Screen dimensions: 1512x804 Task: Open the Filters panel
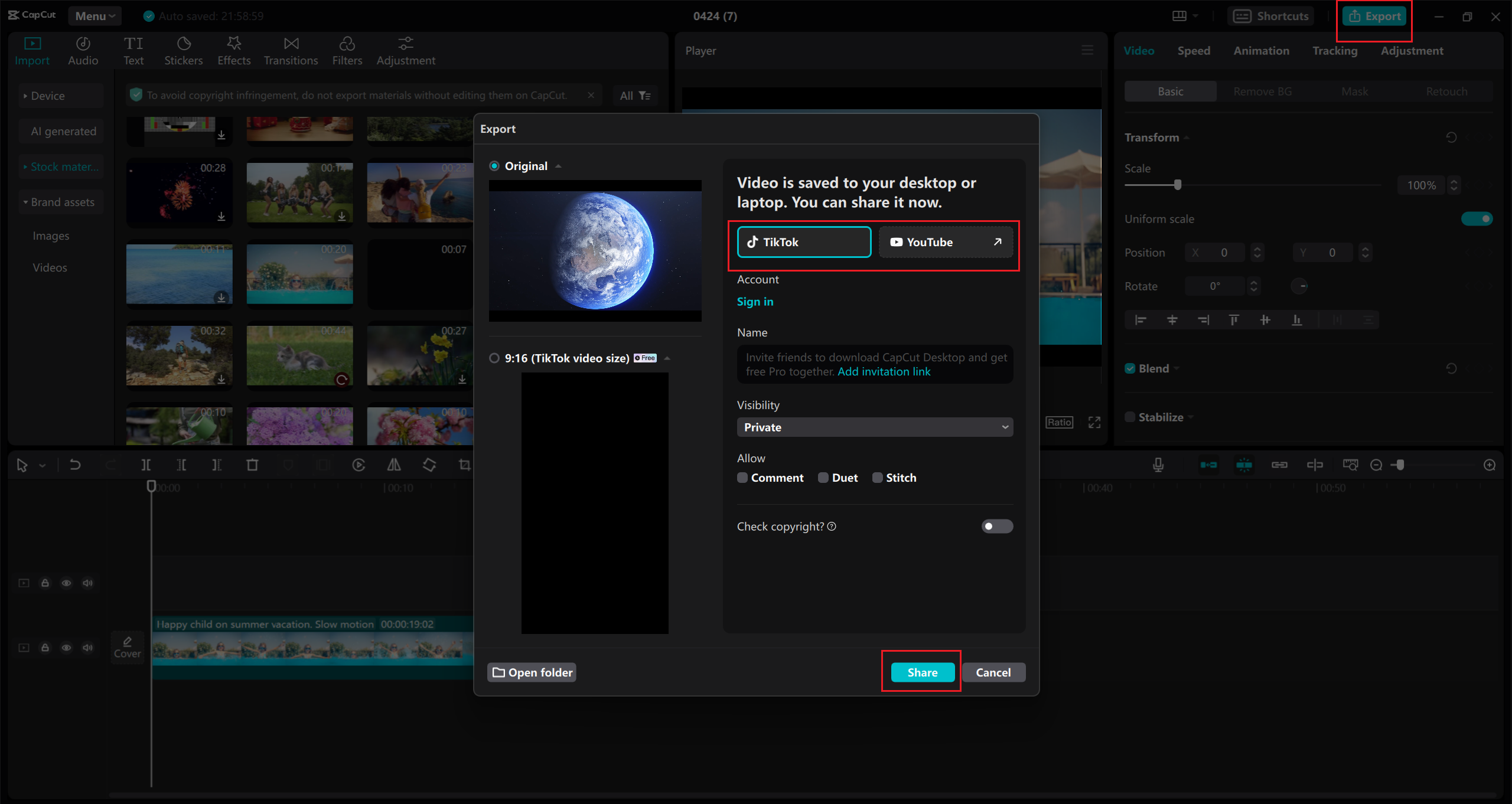click(x=347, y=50)
